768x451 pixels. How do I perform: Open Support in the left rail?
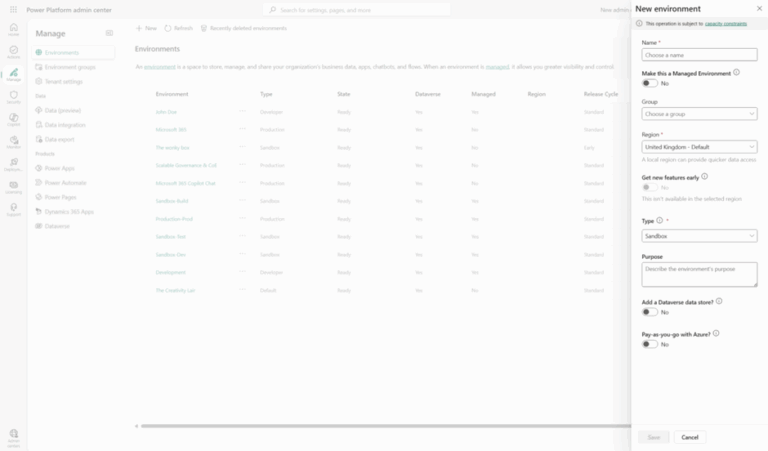coord(14,210)
